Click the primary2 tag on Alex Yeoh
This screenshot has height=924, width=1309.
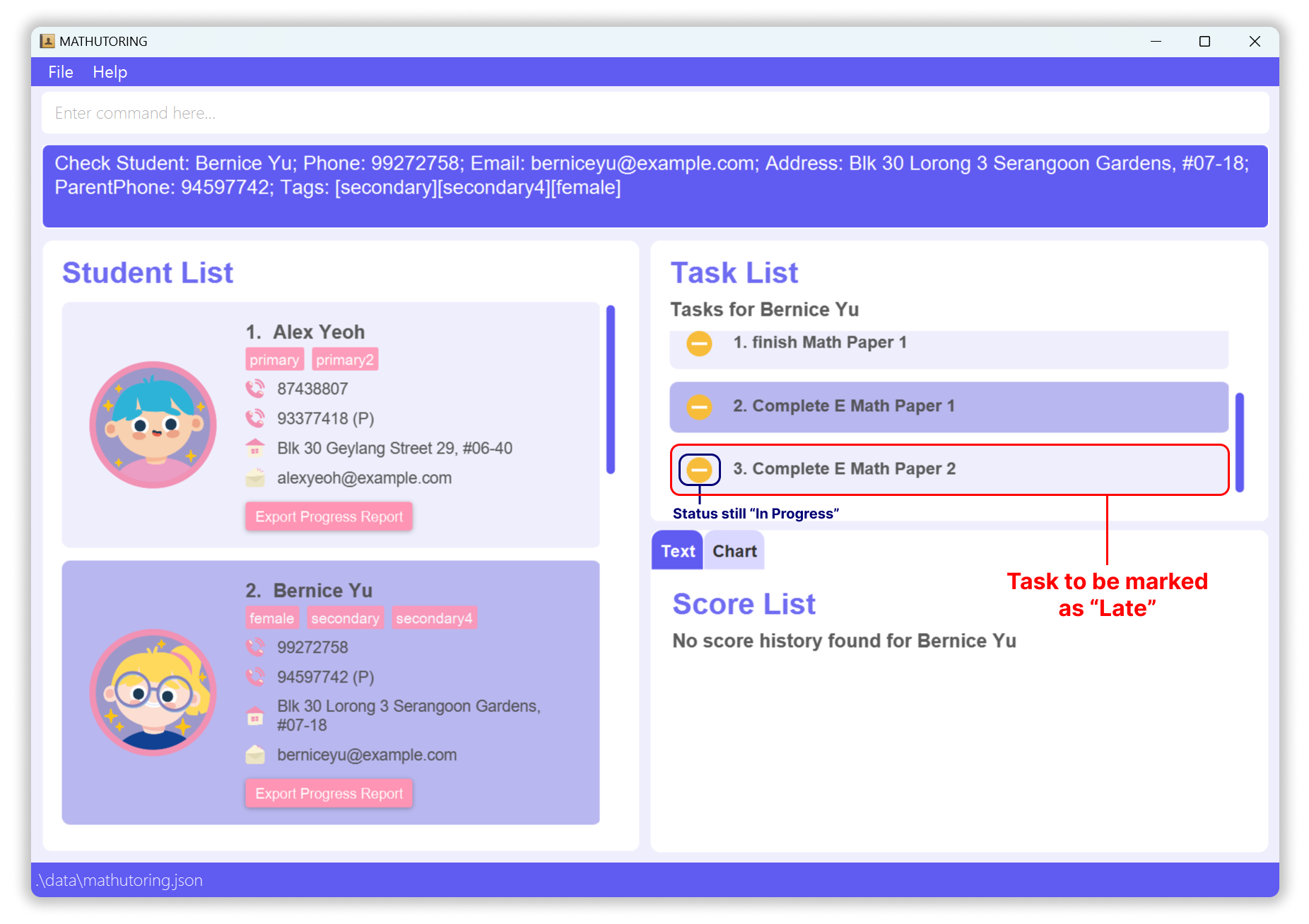coord(345,360)
